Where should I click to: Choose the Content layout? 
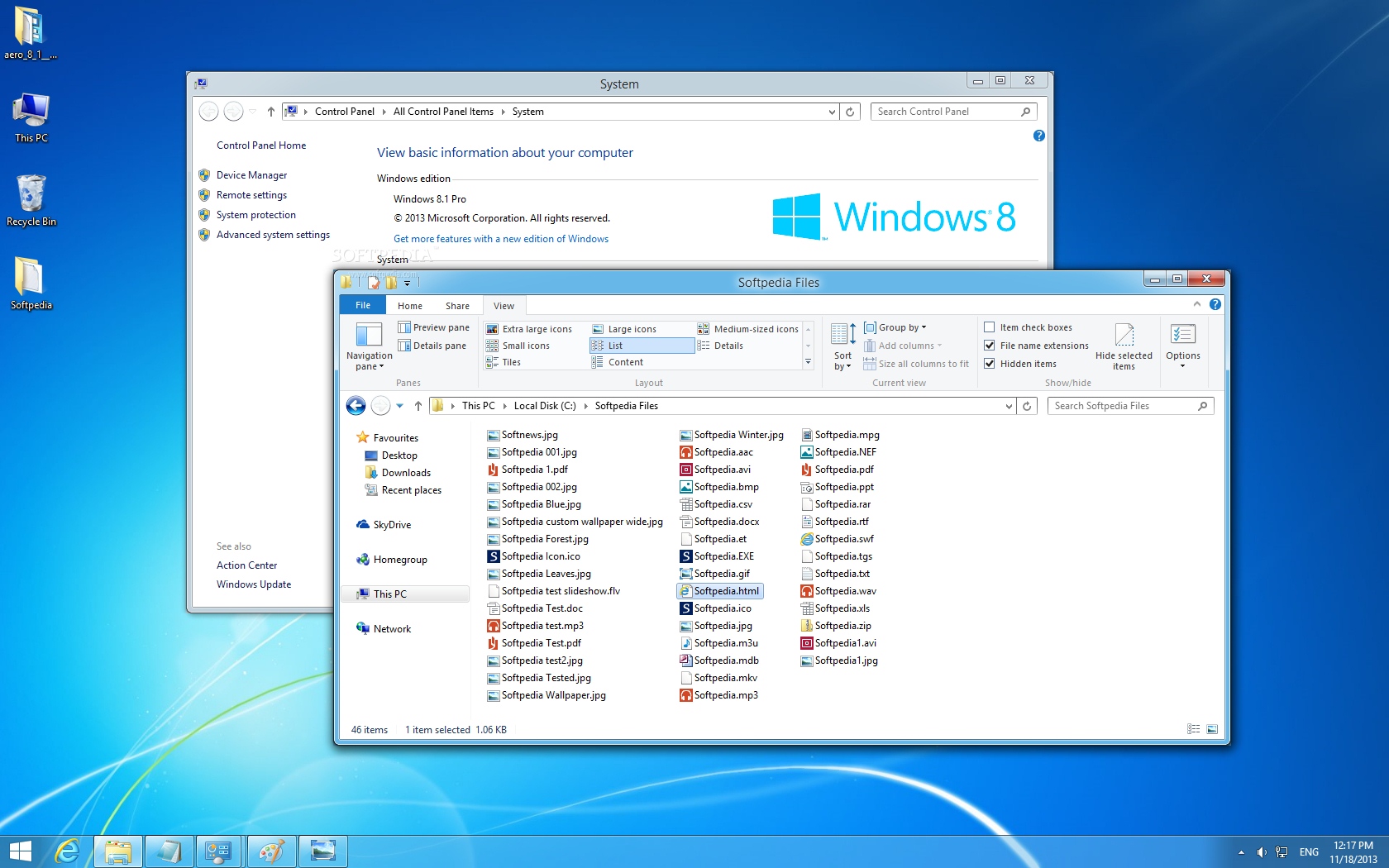point(618,362)
